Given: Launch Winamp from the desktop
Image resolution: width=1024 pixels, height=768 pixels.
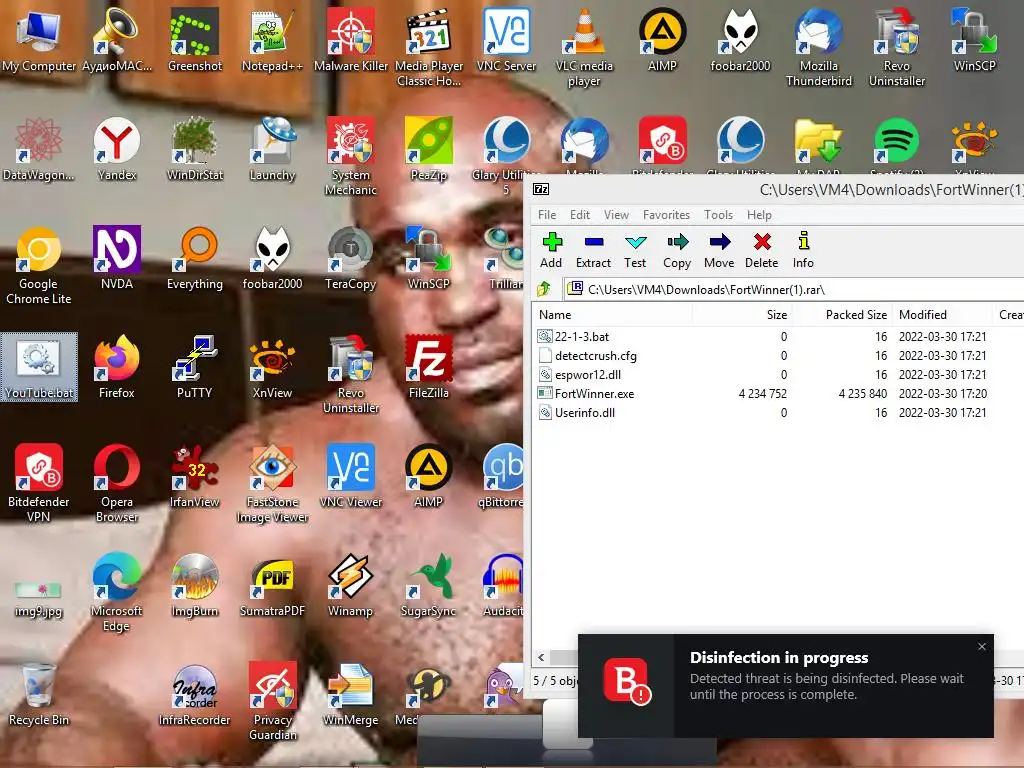Looking at the screenshot, I should (x=351, y=585).
